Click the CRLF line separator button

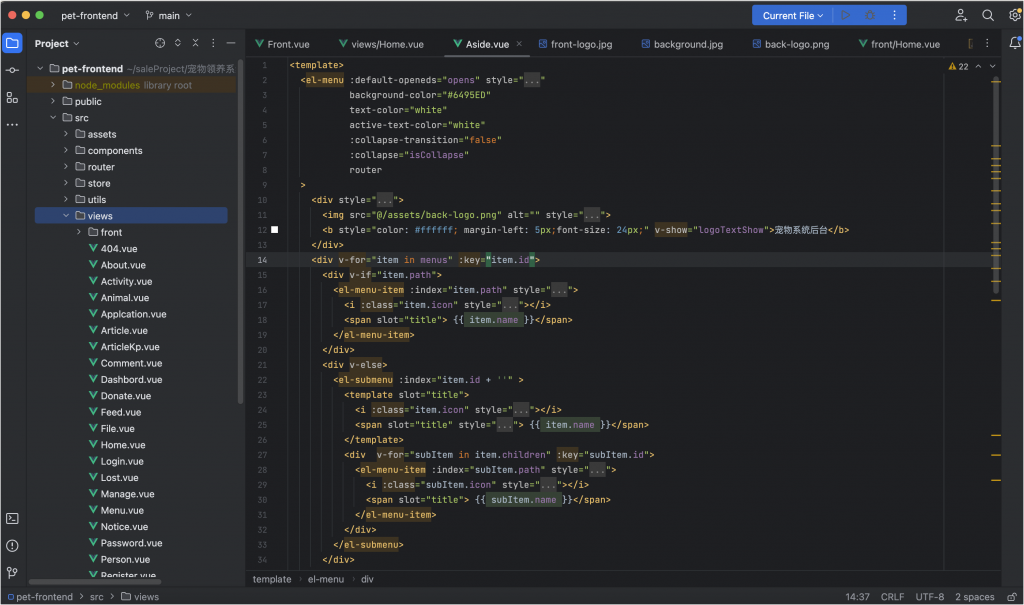[x=892, y=597]
